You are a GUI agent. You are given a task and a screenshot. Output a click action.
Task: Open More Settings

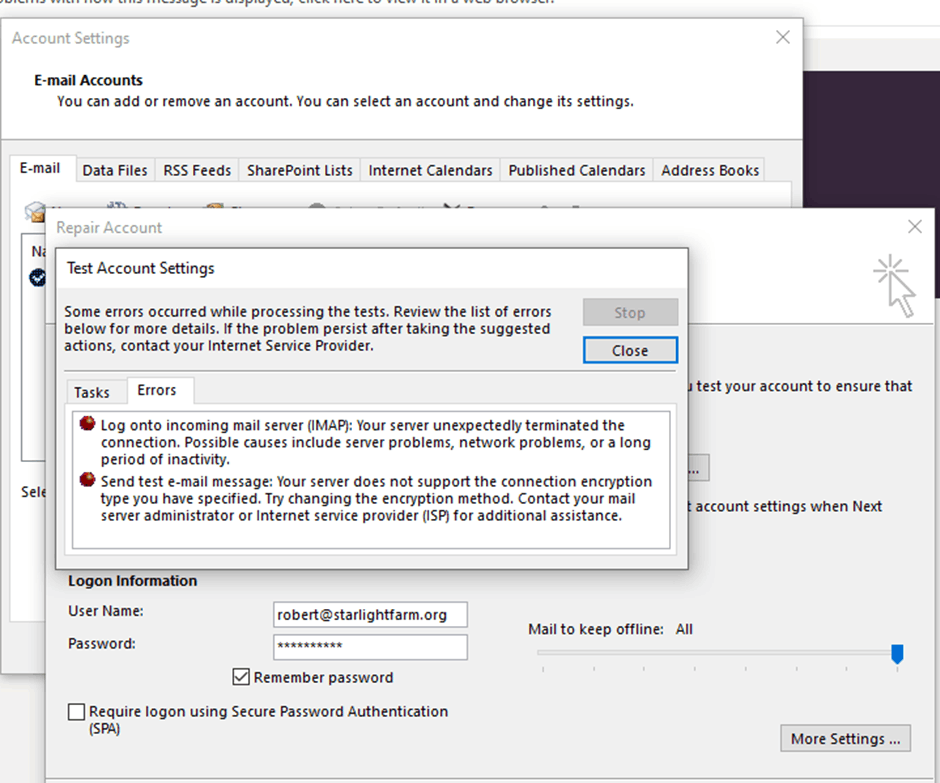tap(845, 739)
